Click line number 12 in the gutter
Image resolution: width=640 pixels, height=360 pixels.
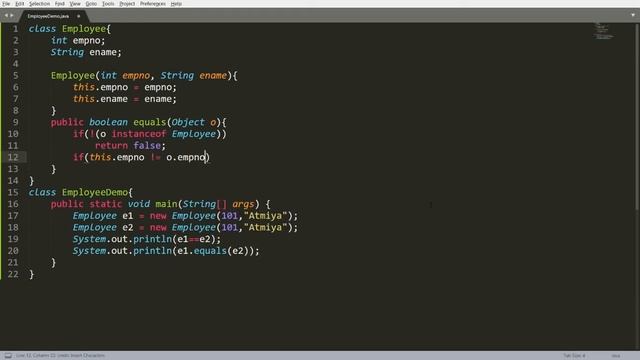coord(13,157)
